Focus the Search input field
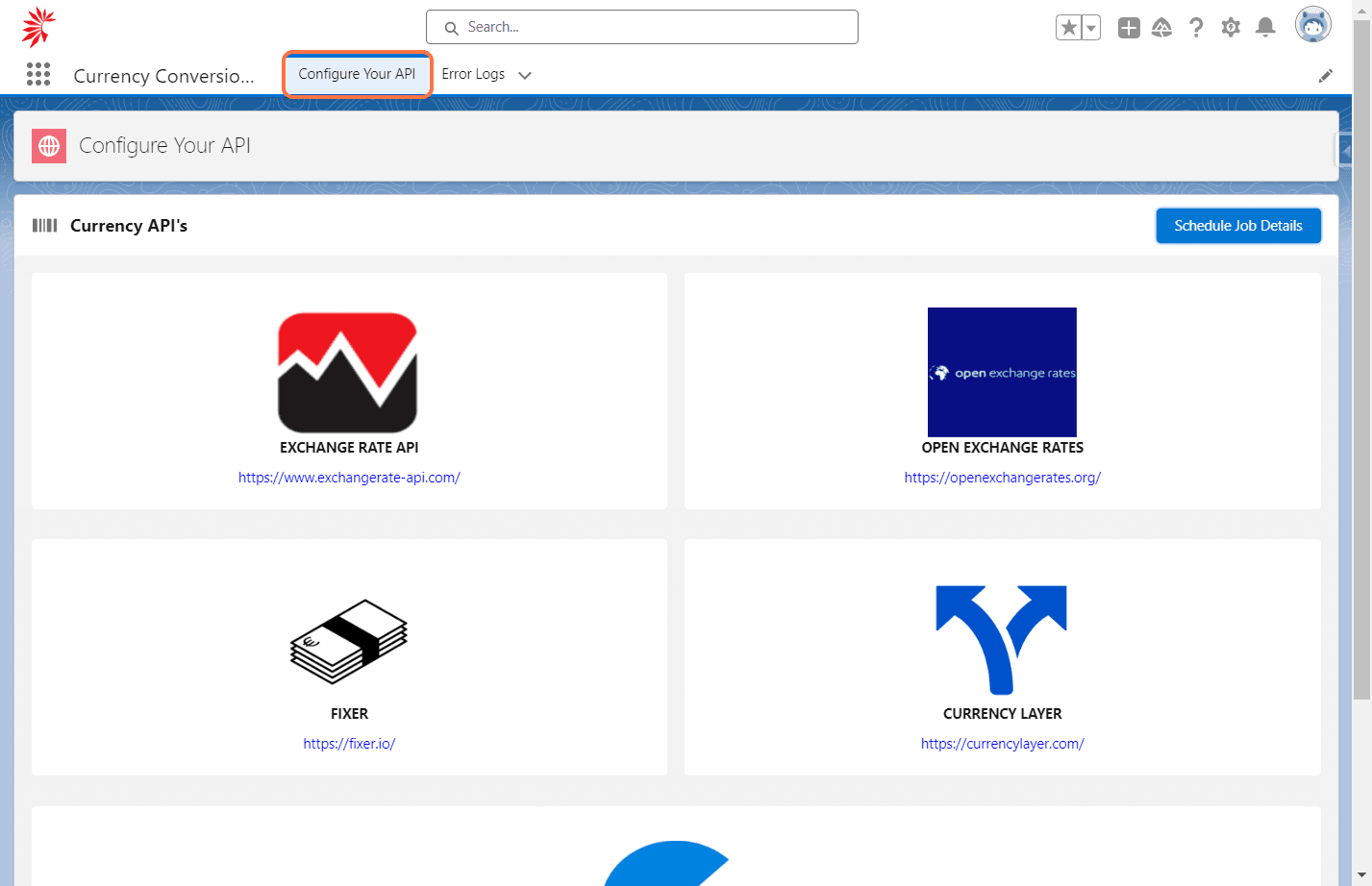 click(642, 27)
